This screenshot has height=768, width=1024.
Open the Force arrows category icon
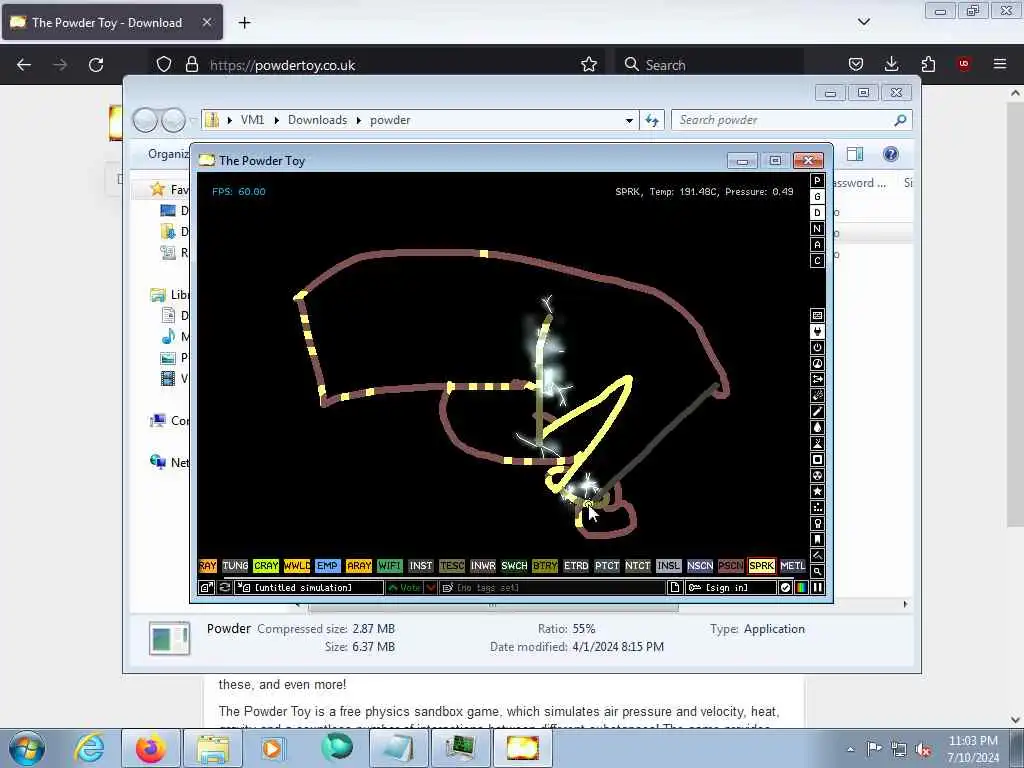click(x=817, y=379)
